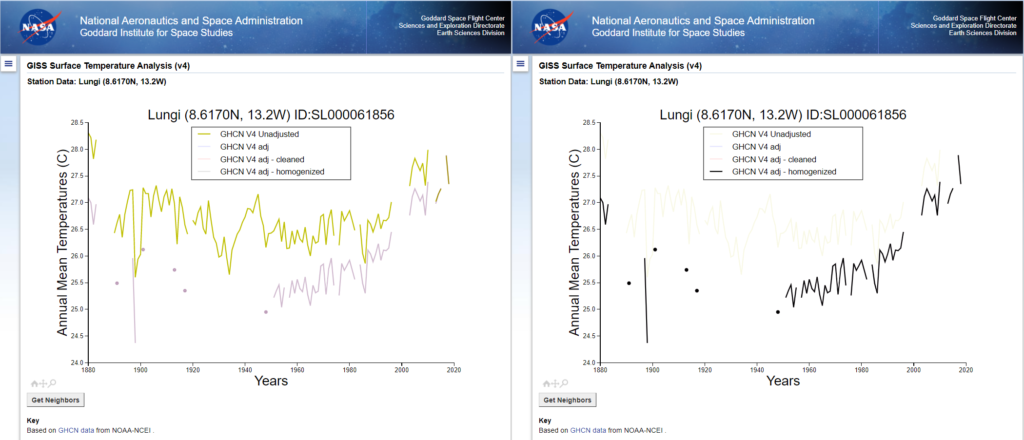Open Goddard Space Flight Center link in left header
The height and width of the screenshot is (440, 1024).
click(x=464, y=18)
